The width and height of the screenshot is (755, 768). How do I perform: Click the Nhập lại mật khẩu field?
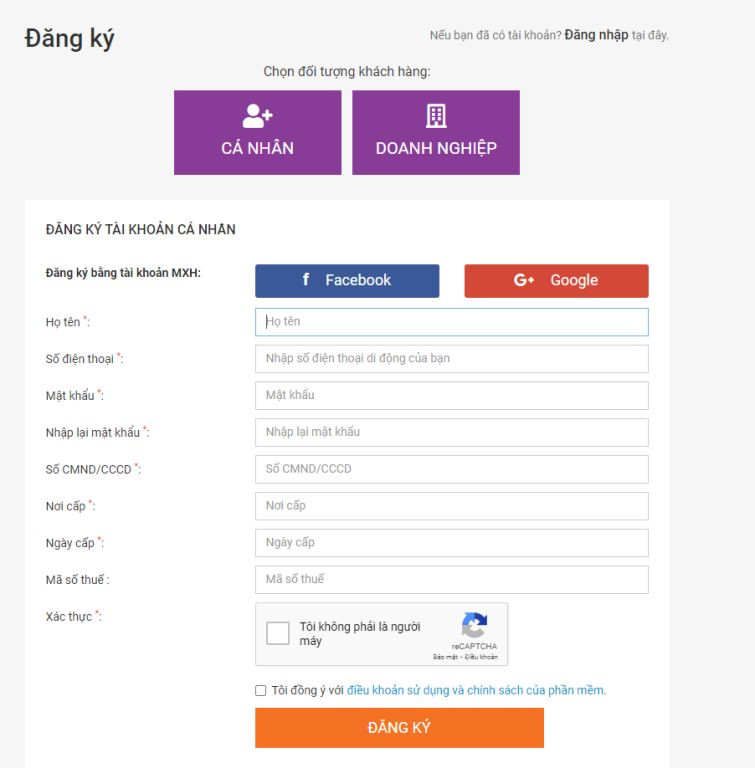pos(452,432)
